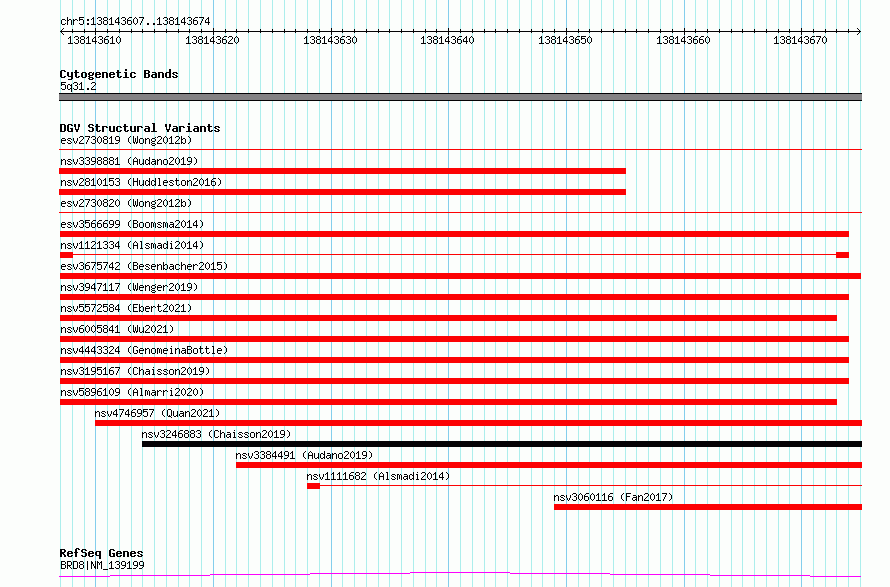Open variant nsv1121334 (Alsmadi2014) label

click(x=132, y=245)
